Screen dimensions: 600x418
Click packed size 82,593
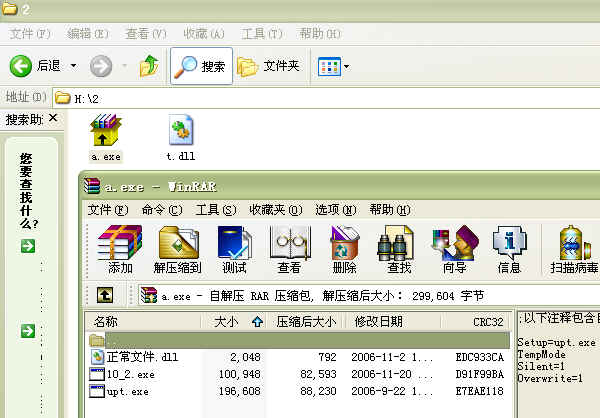click(318, 374)
